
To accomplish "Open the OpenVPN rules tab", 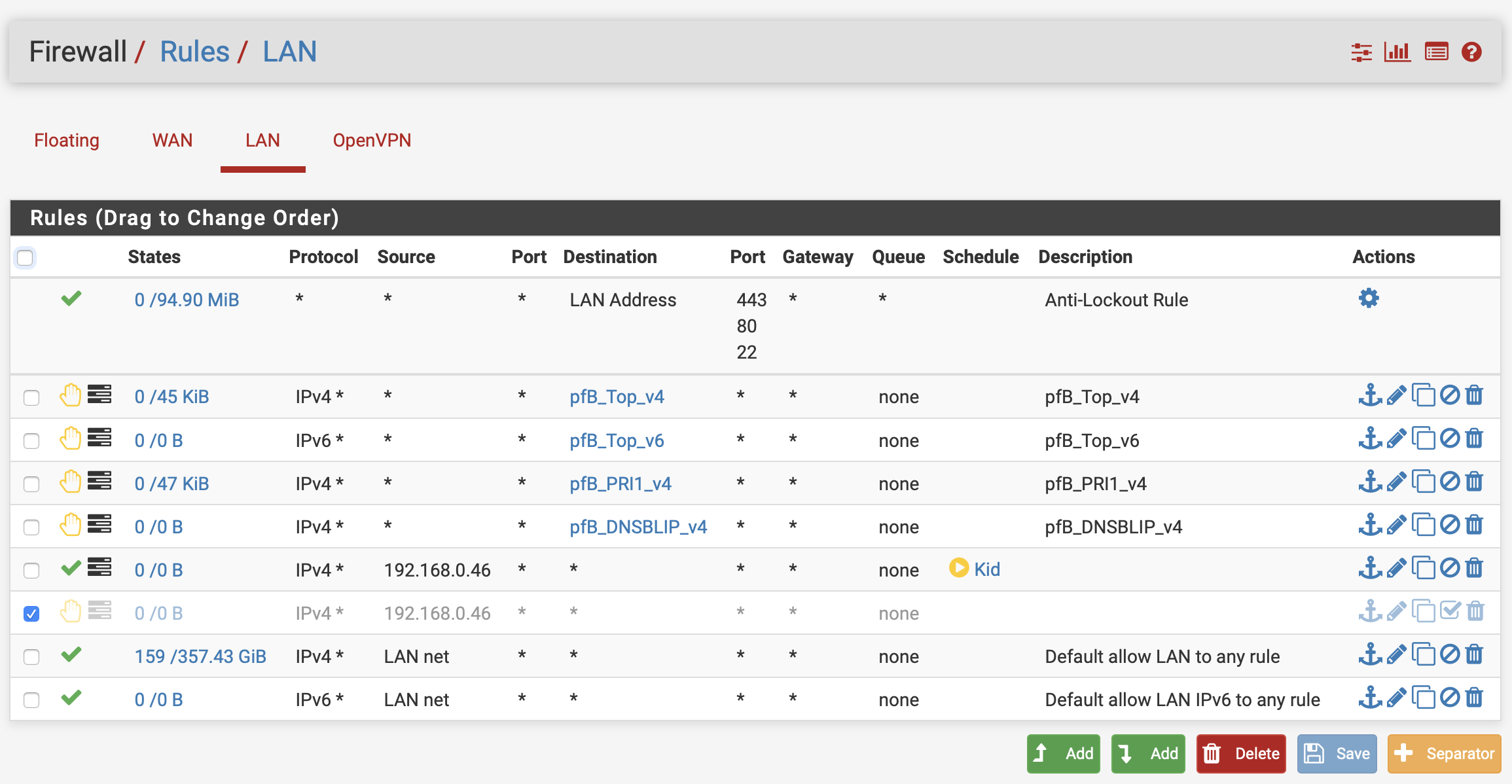I will point(372,140).
